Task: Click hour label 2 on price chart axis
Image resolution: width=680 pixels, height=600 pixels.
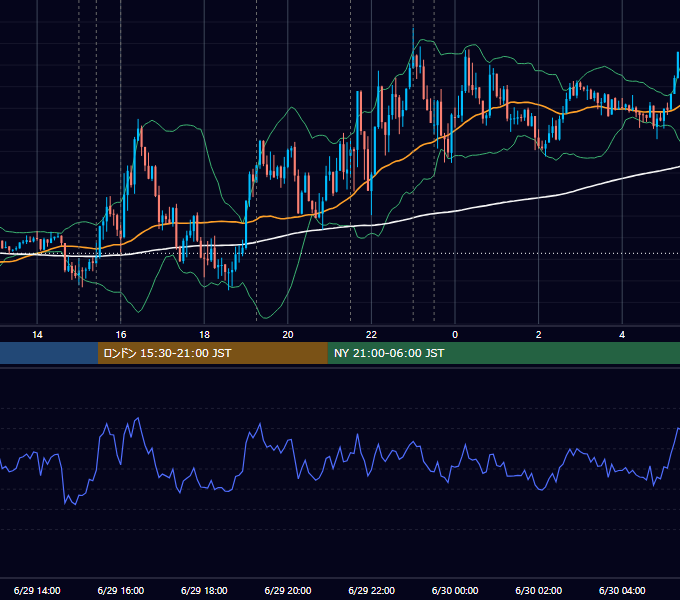Action: coord(539,335)
